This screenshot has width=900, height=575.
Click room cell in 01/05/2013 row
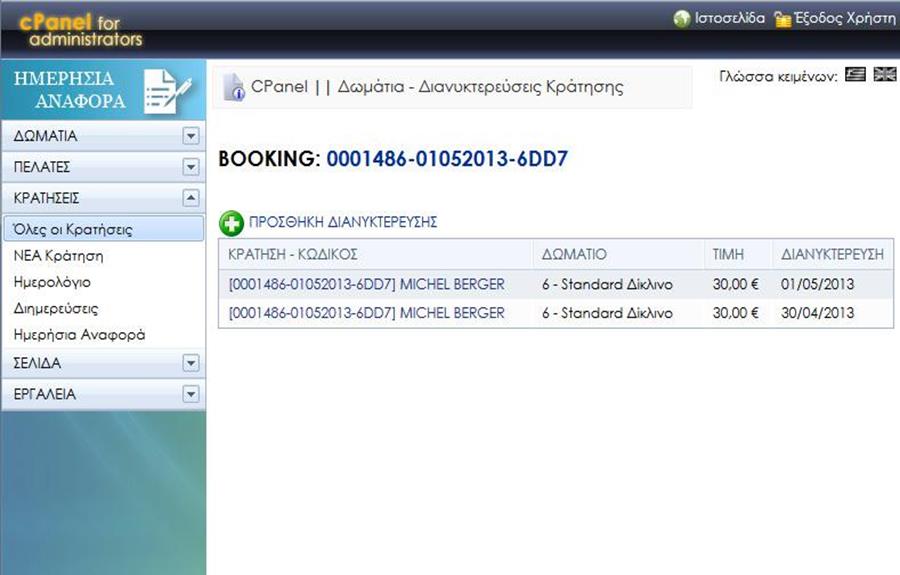tap(607, 284)
